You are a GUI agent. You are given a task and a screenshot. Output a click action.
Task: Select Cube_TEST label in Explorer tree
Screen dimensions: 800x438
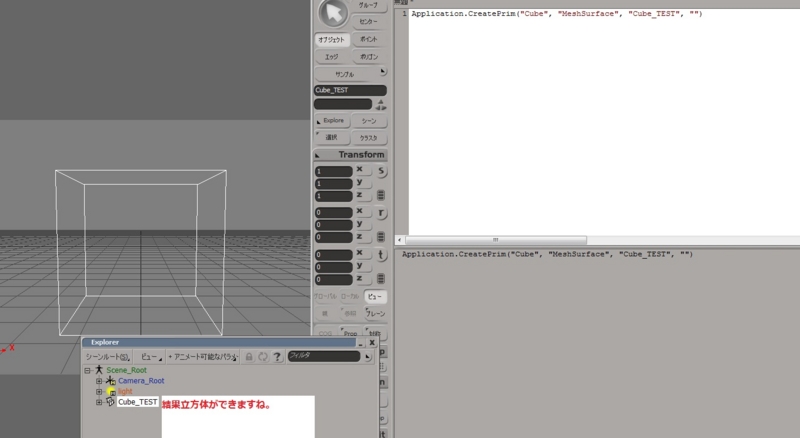pos(138,402)
